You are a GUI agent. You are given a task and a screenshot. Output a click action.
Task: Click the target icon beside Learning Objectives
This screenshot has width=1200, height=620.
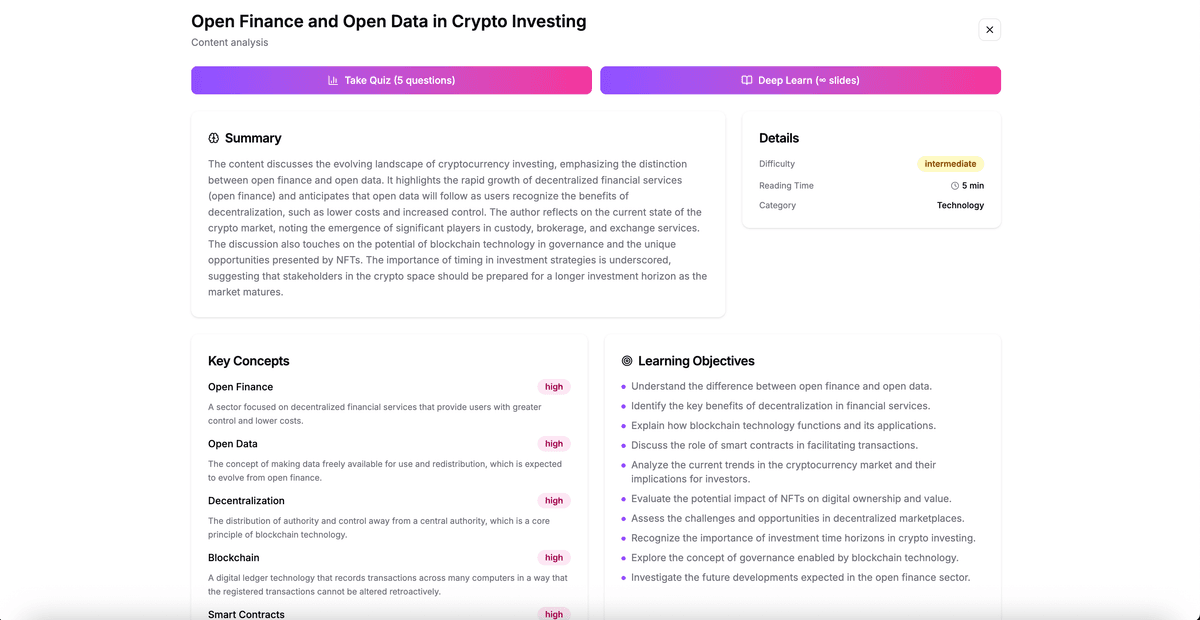(627, 360)
